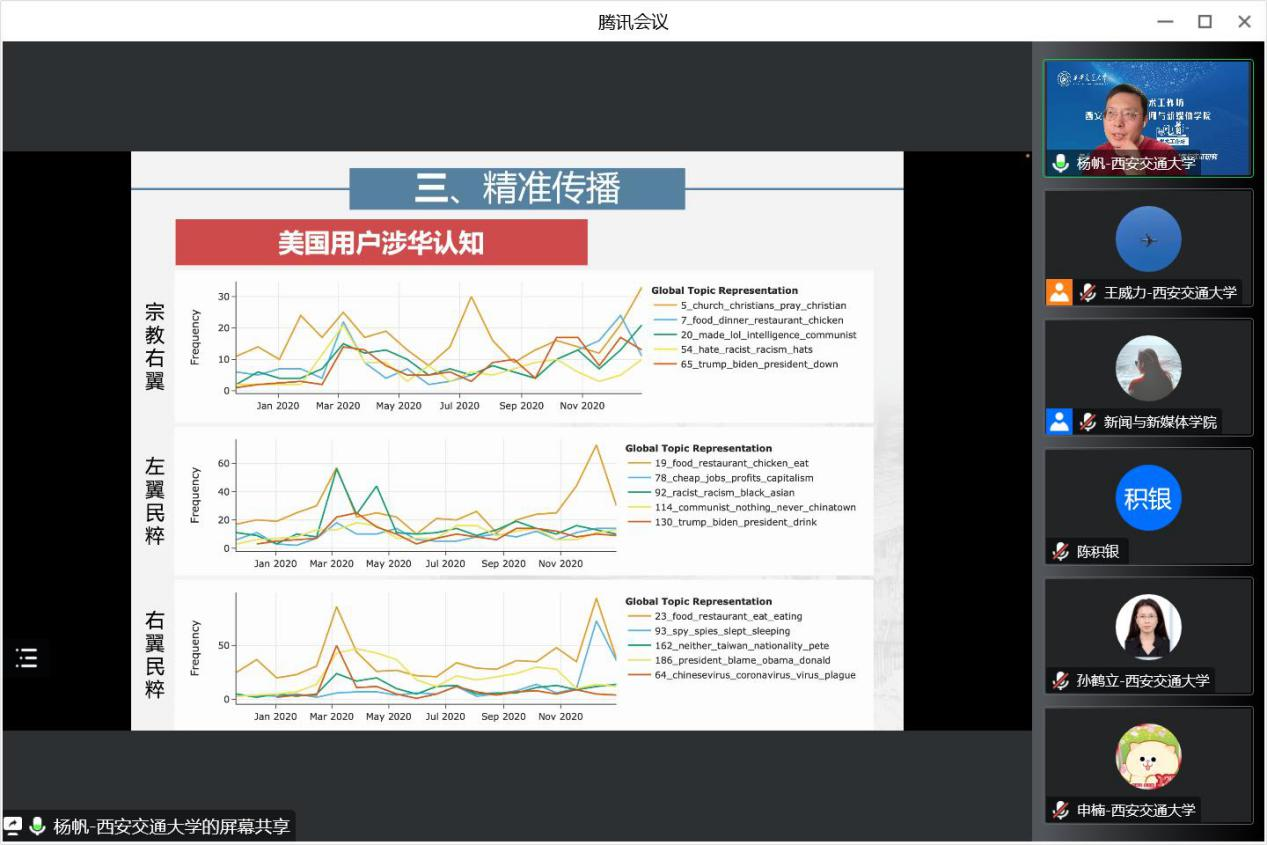
Task: Click muted mic icon for 孙鹤立
Action: pyautogui.click(x=1060, y=680)
